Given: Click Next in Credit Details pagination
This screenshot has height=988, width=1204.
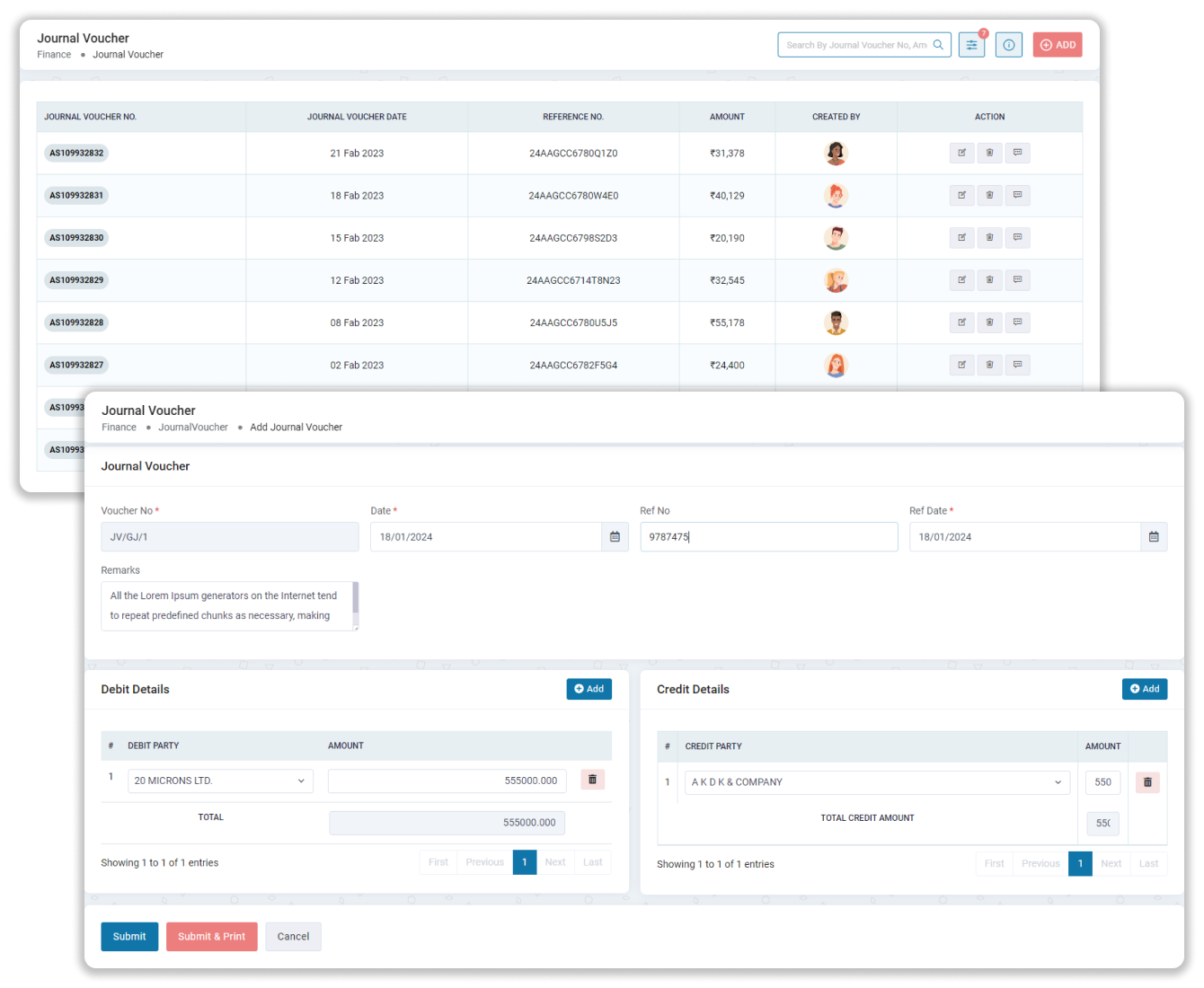Looking at the screenshot, I should coord(1111,864).
